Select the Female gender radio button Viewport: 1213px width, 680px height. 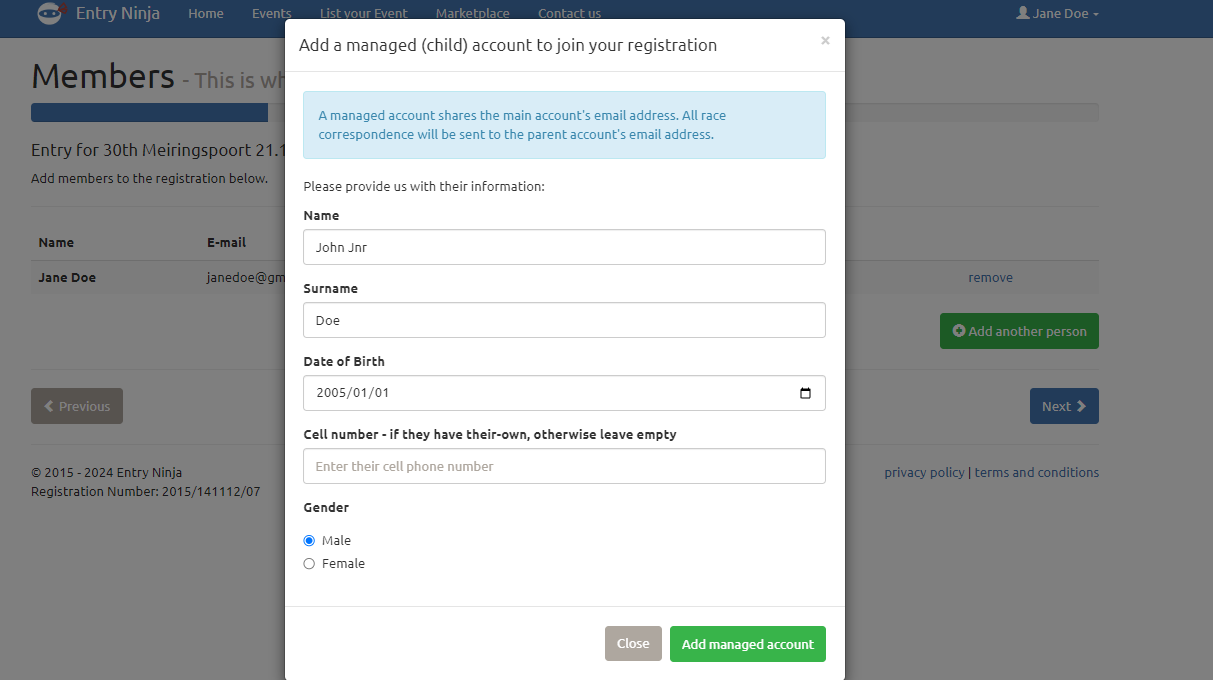[309, 564]
